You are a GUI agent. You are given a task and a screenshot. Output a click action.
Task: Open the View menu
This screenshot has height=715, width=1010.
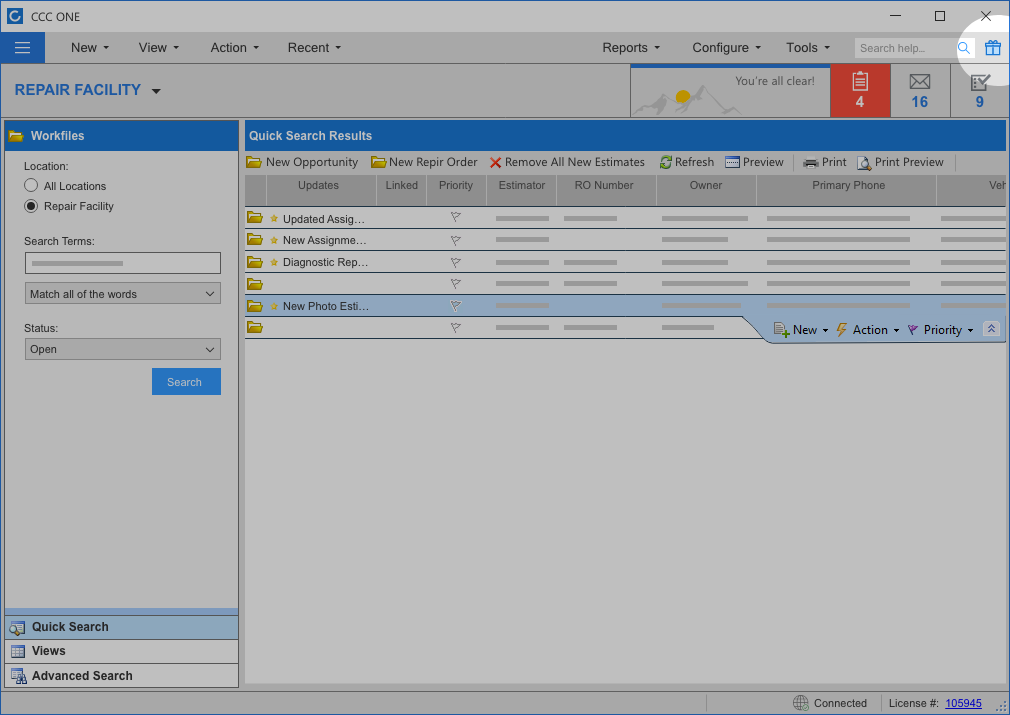(x=158, y=48)
